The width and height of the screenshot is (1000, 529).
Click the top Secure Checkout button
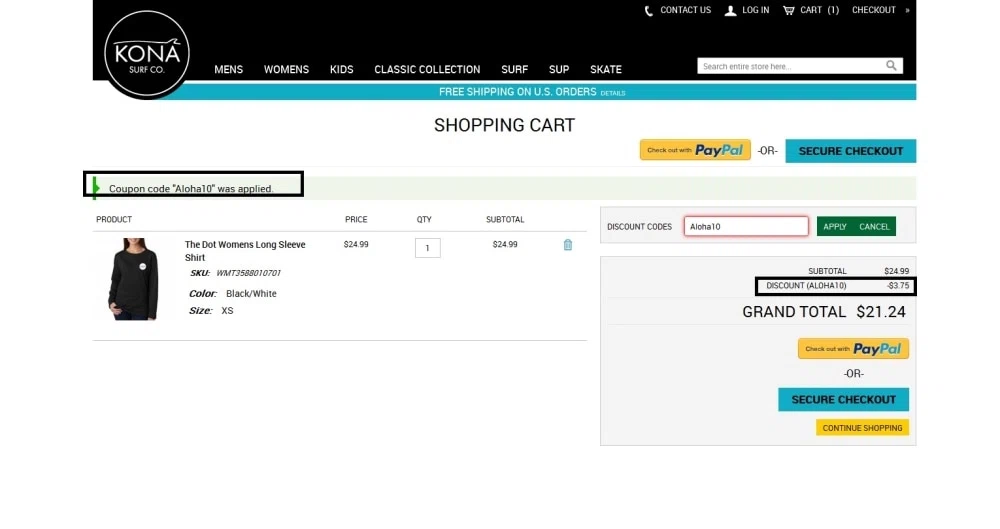point(851,151)
